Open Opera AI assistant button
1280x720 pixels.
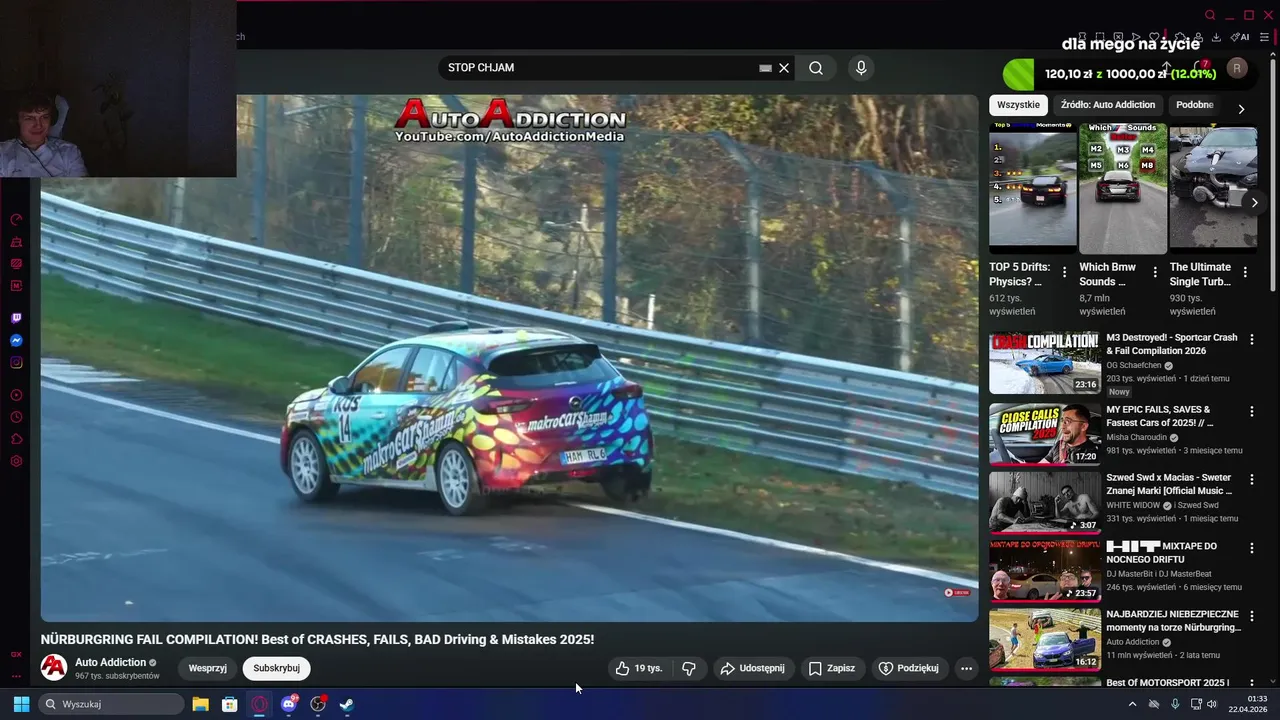(x=1241, y=37)
